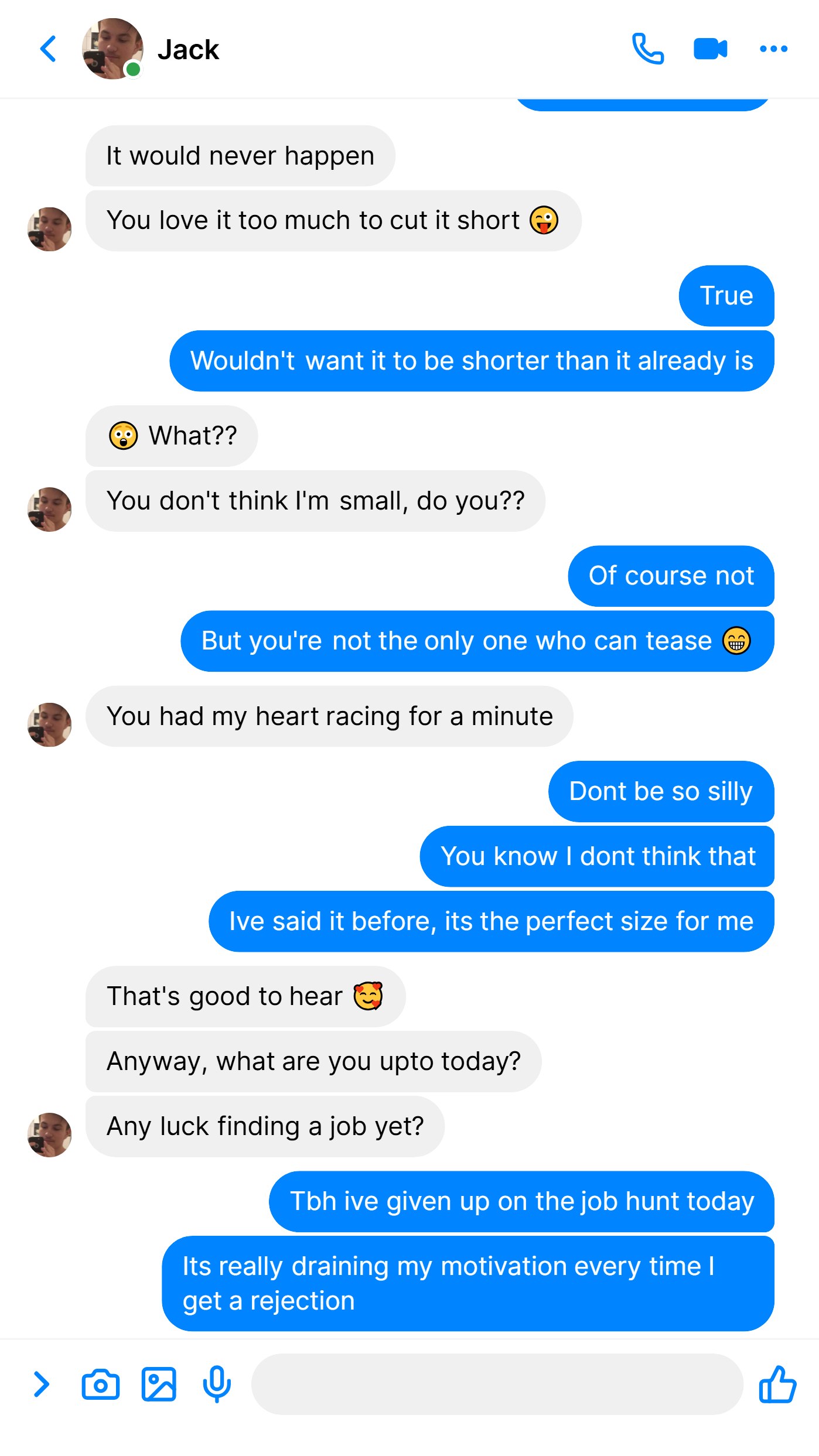The height and width of the screenshot is (1456, 819).
Task: Expand the more actions chevron at bottom left
Action: point(41,1385)
